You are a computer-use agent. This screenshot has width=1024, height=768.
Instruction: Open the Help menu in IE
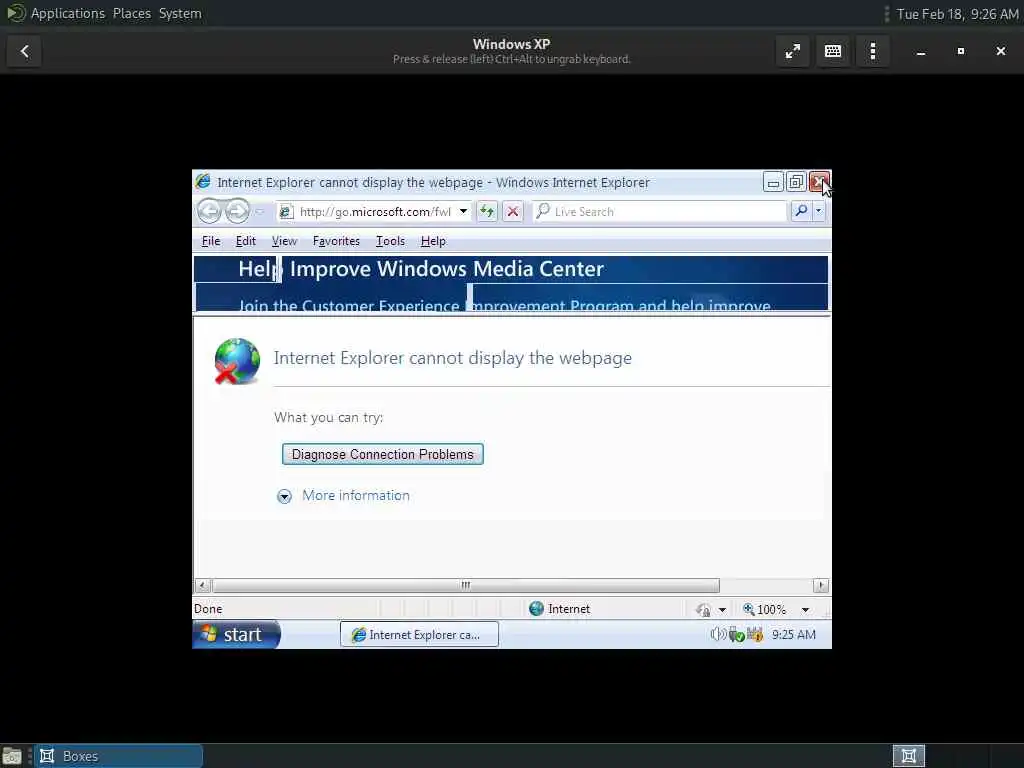click(x=433, y=241)
